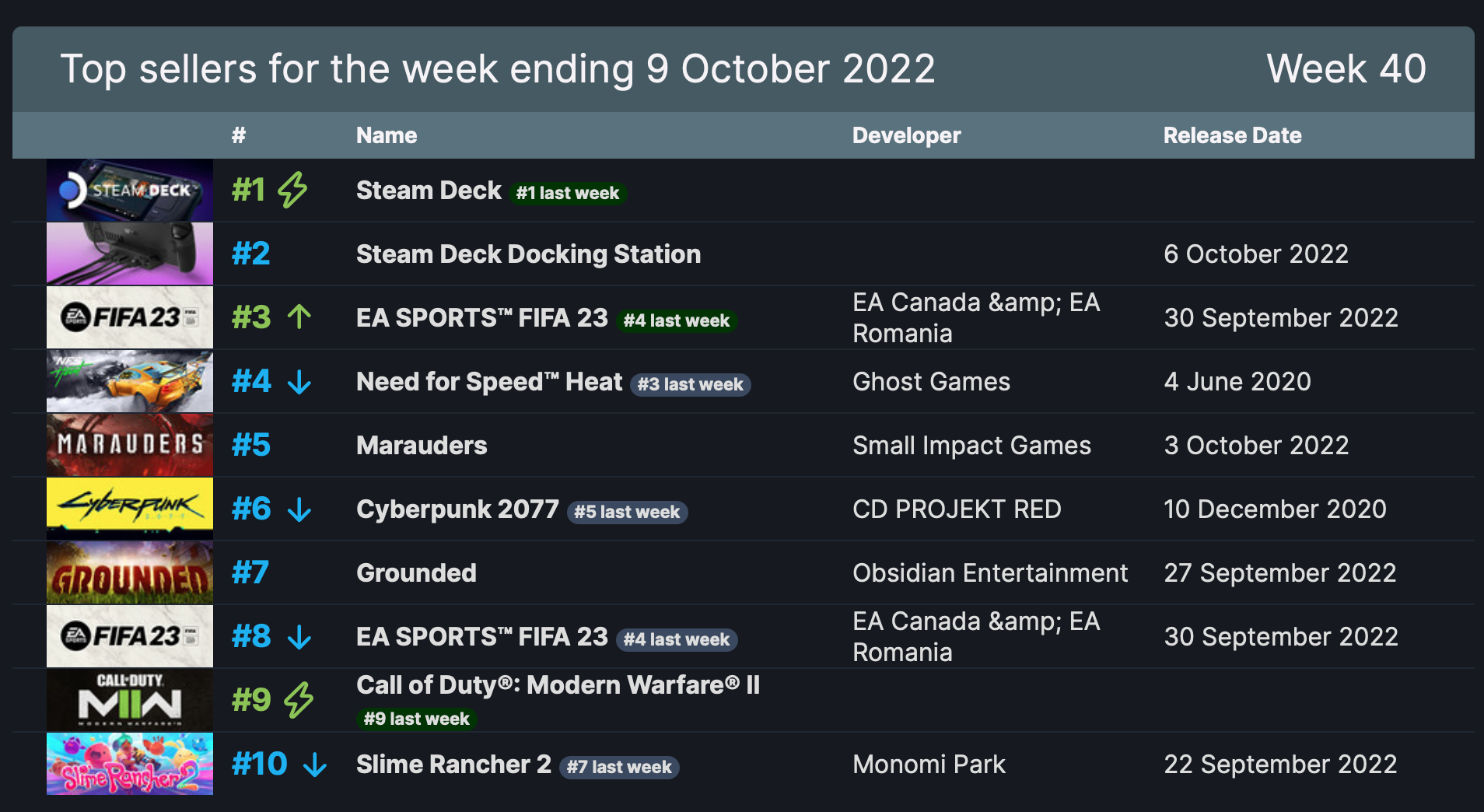1484x812 pixels.
Task: Open the Steam Deck thumbnail image
Action: tap(130, 191)
